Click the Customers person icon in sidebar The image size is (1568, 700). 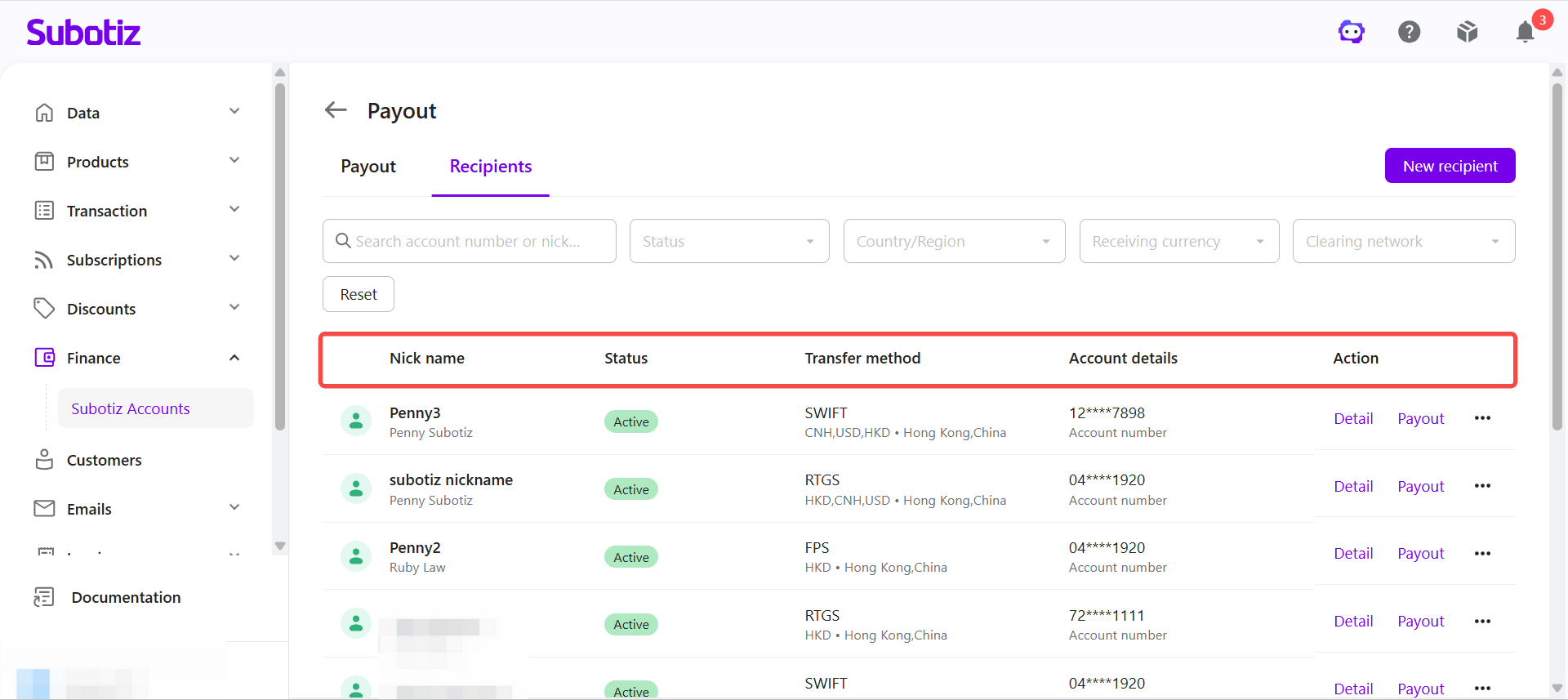point(44,460)
